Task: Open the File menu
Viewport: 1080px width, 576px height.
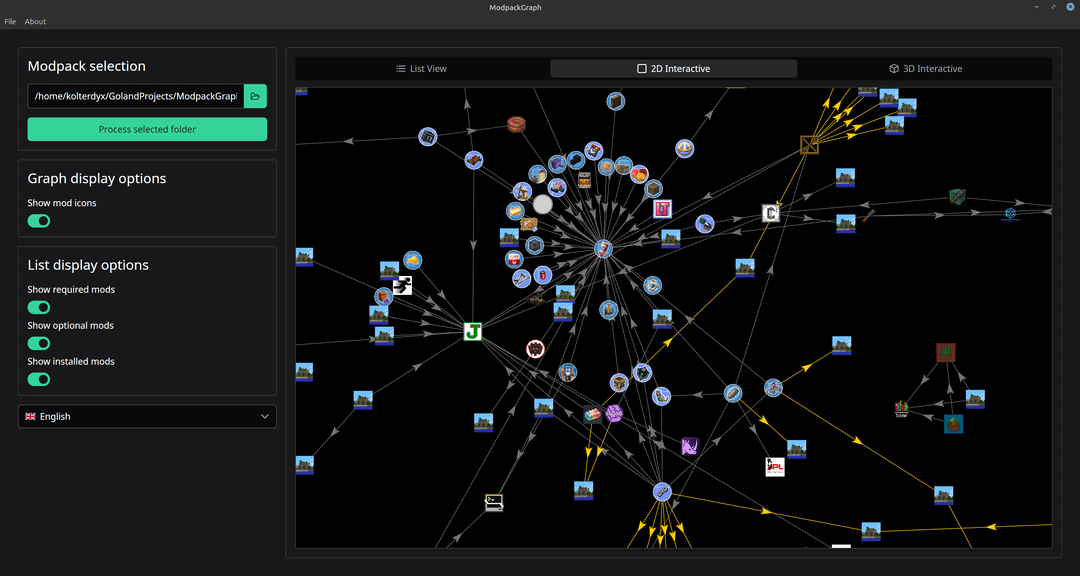Action: click(x=10, y=21)
